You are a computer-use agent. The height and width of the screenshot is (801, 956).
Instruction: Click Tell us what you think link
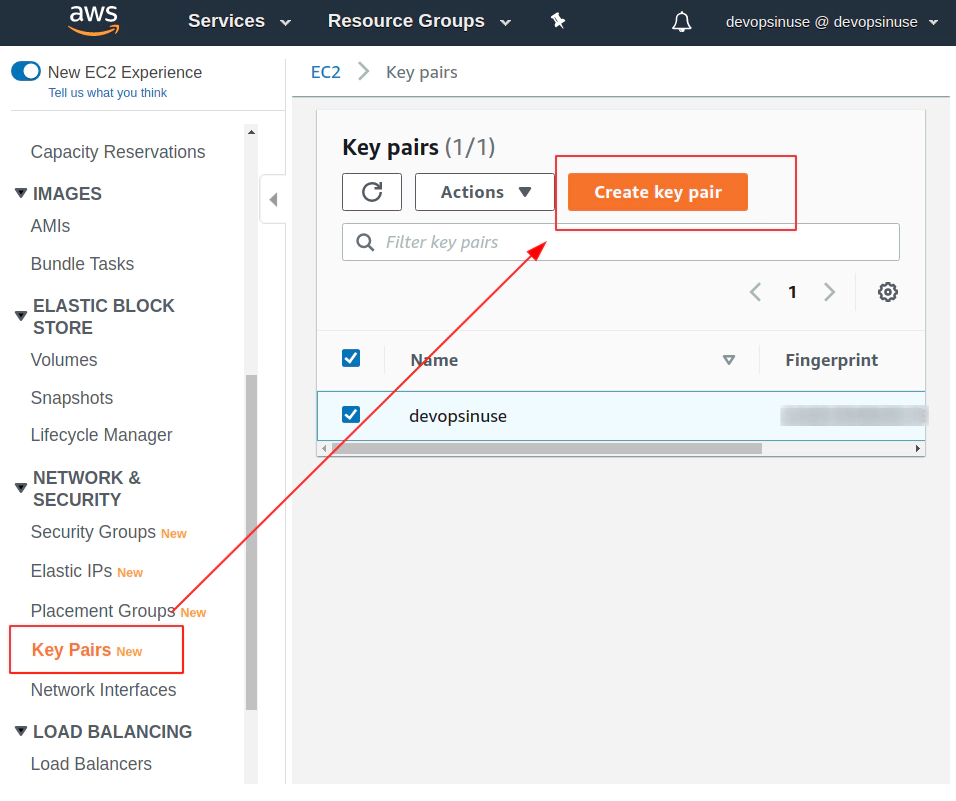(x=108, y=93)
